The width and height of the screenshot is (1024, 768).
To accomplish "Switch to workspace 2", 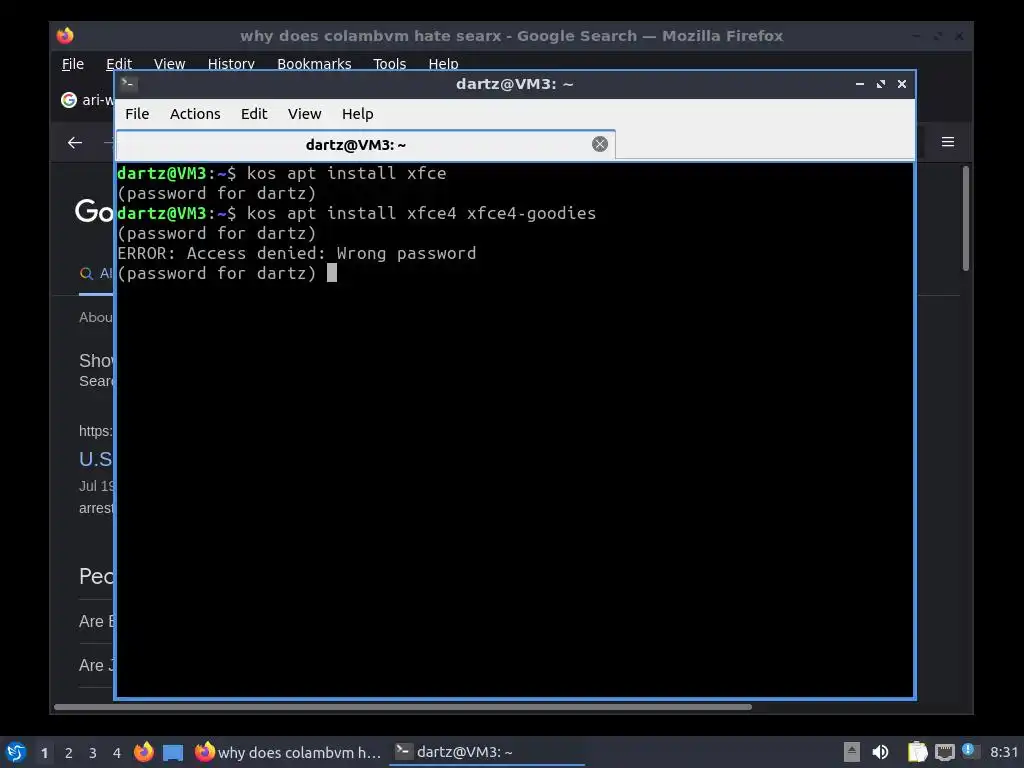I will click(69, 753).
